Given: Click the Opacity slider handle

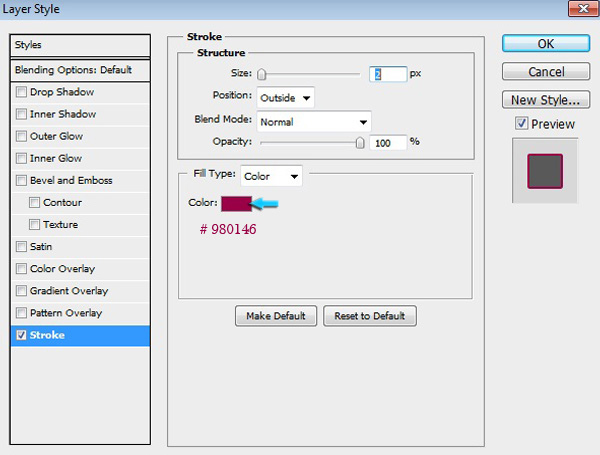Looking at the screenshot, I should point(360,143).
